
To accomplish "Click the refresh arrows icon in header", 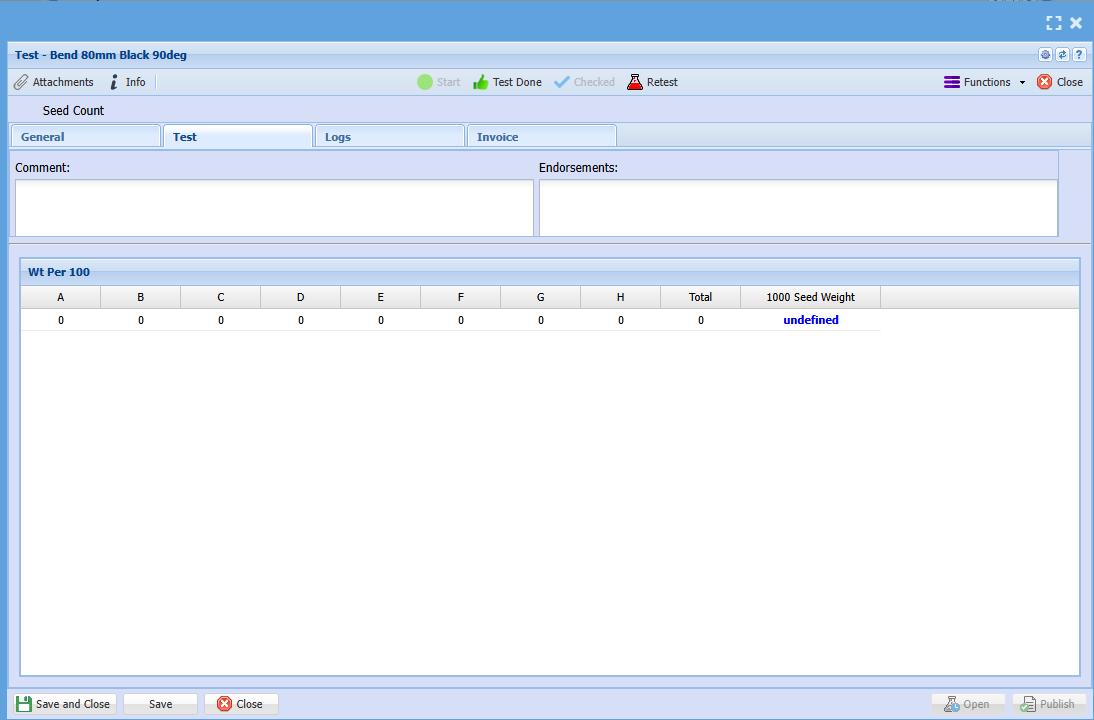I will click(1062, 55).
